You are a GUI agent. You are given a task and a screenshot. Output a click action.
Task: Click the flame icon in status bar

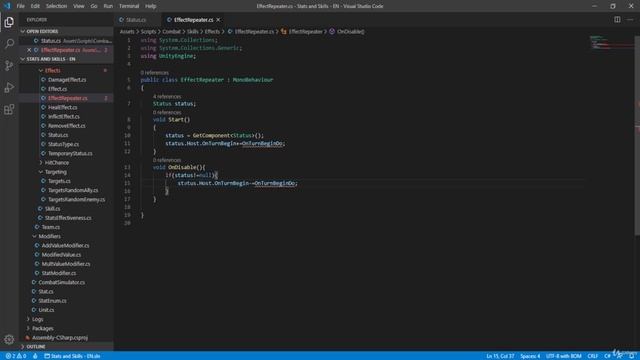[35, 356]
